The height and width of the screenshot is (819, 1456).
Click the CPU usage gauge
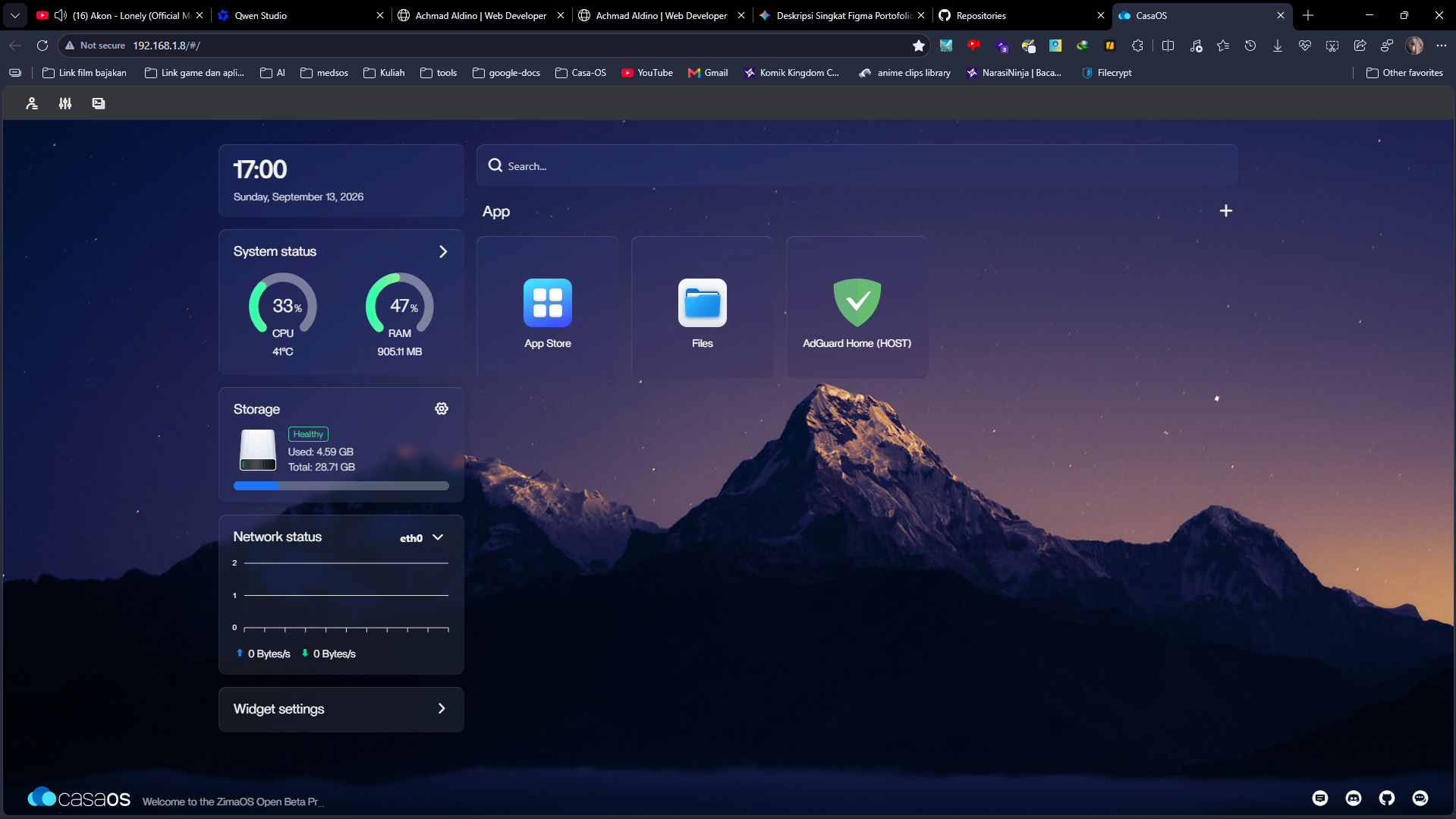283,305
